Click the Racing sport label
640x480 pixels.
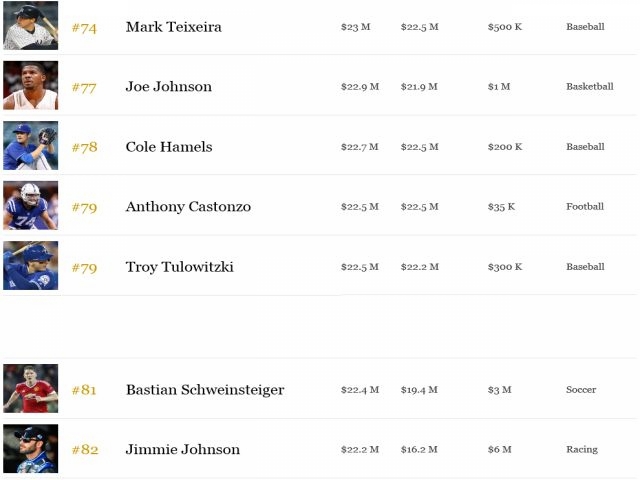pyautogui.click(x=582, y=449)
